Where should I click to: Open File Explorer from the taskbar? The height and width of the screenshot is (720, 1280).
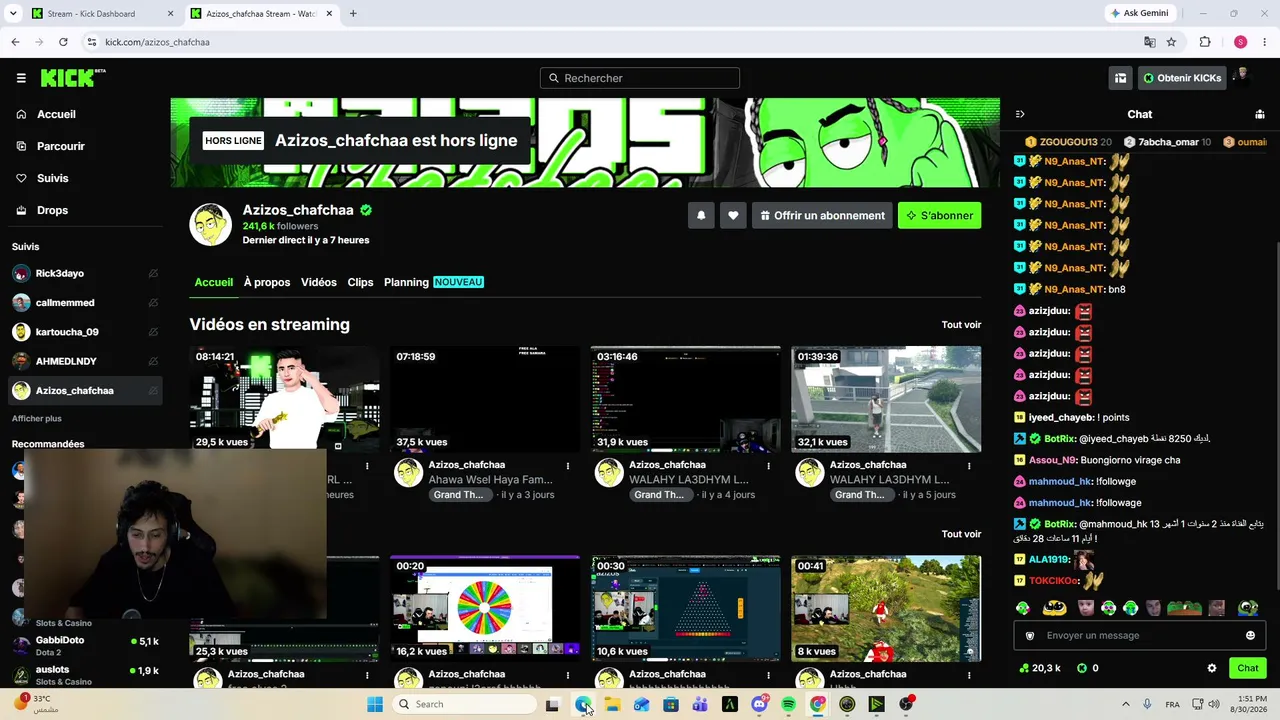612,704
